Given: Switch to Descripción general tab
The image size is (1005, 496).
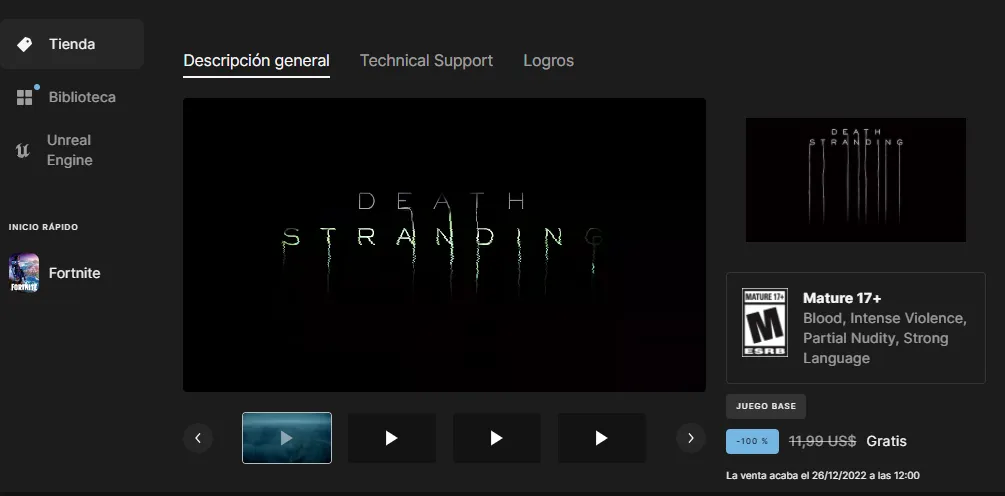Looking at the screenshot, I should (256, 61).
